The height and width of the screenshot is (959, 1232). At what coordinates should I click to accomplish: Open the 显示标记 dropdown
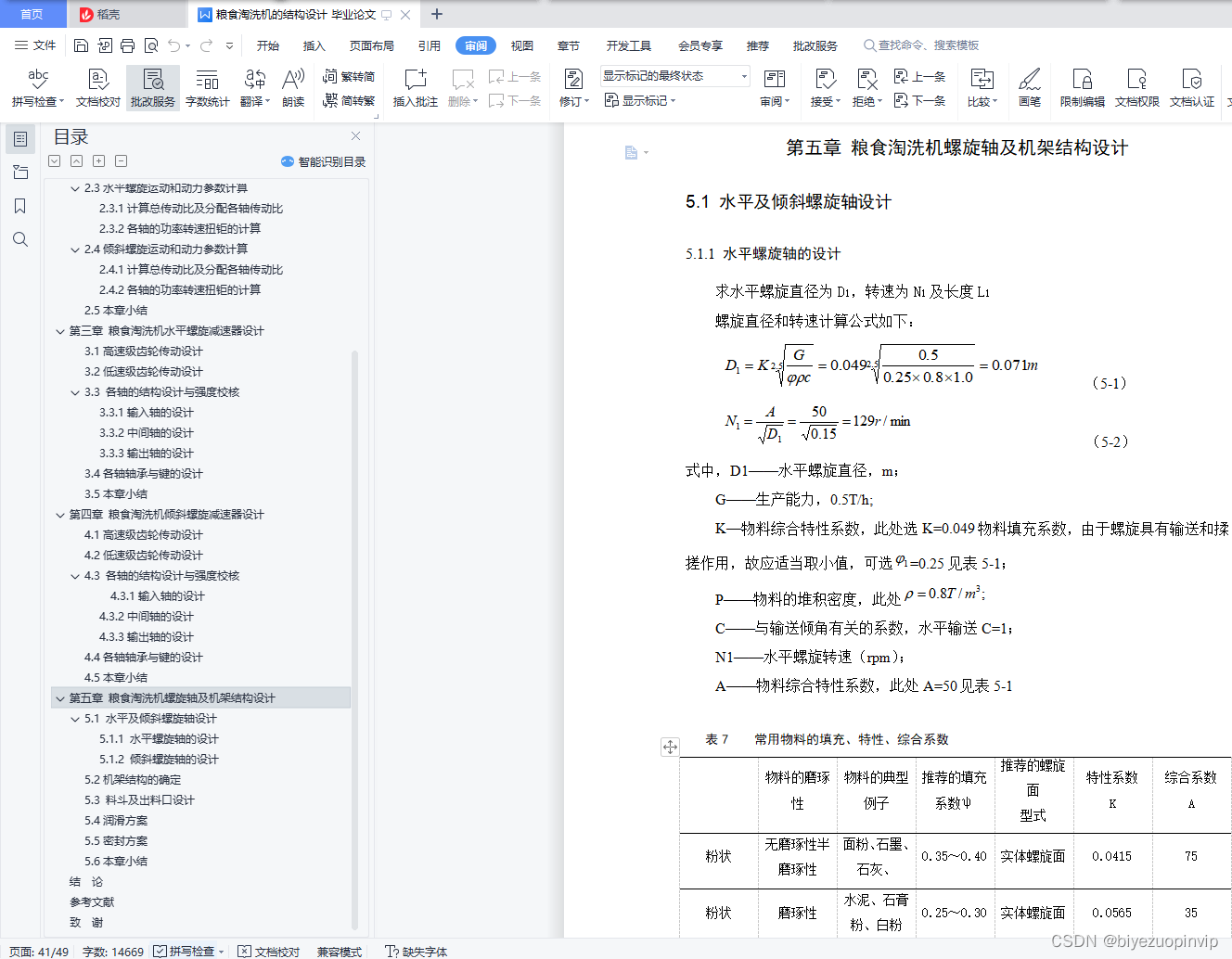click(640, 100)
